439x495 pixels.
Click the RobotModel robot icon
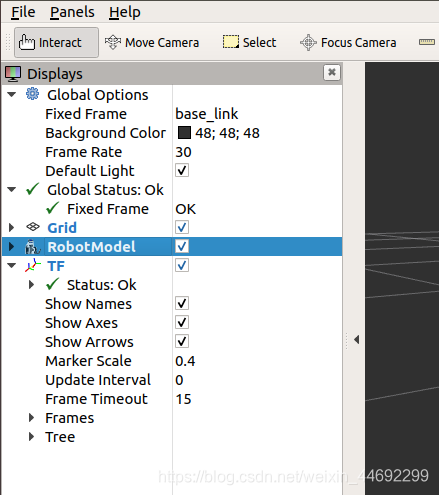(x=32, y=247)
